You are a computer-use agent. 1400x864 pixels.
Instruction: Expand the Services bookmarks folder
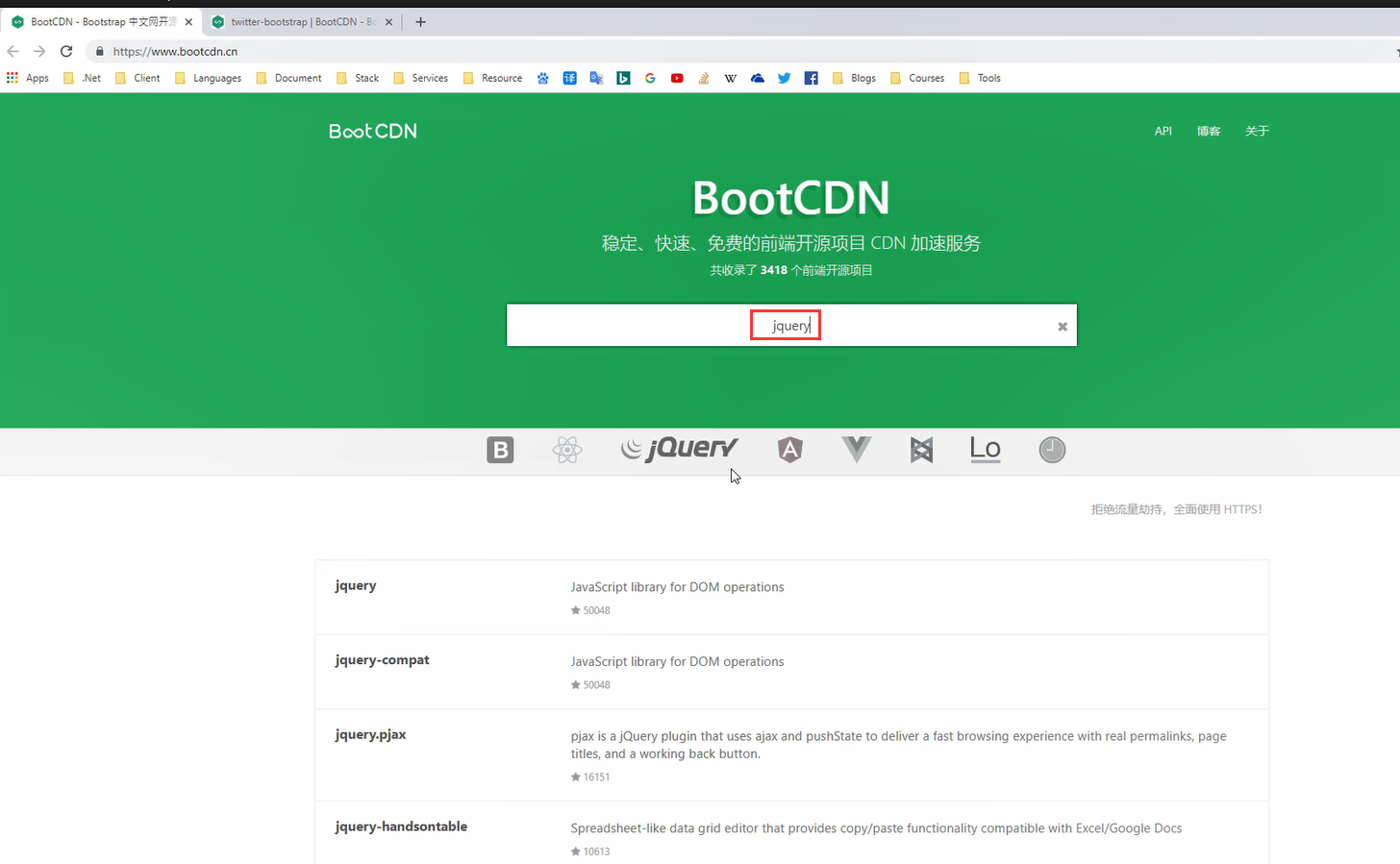pyautogui.click(x=420, y=78)
